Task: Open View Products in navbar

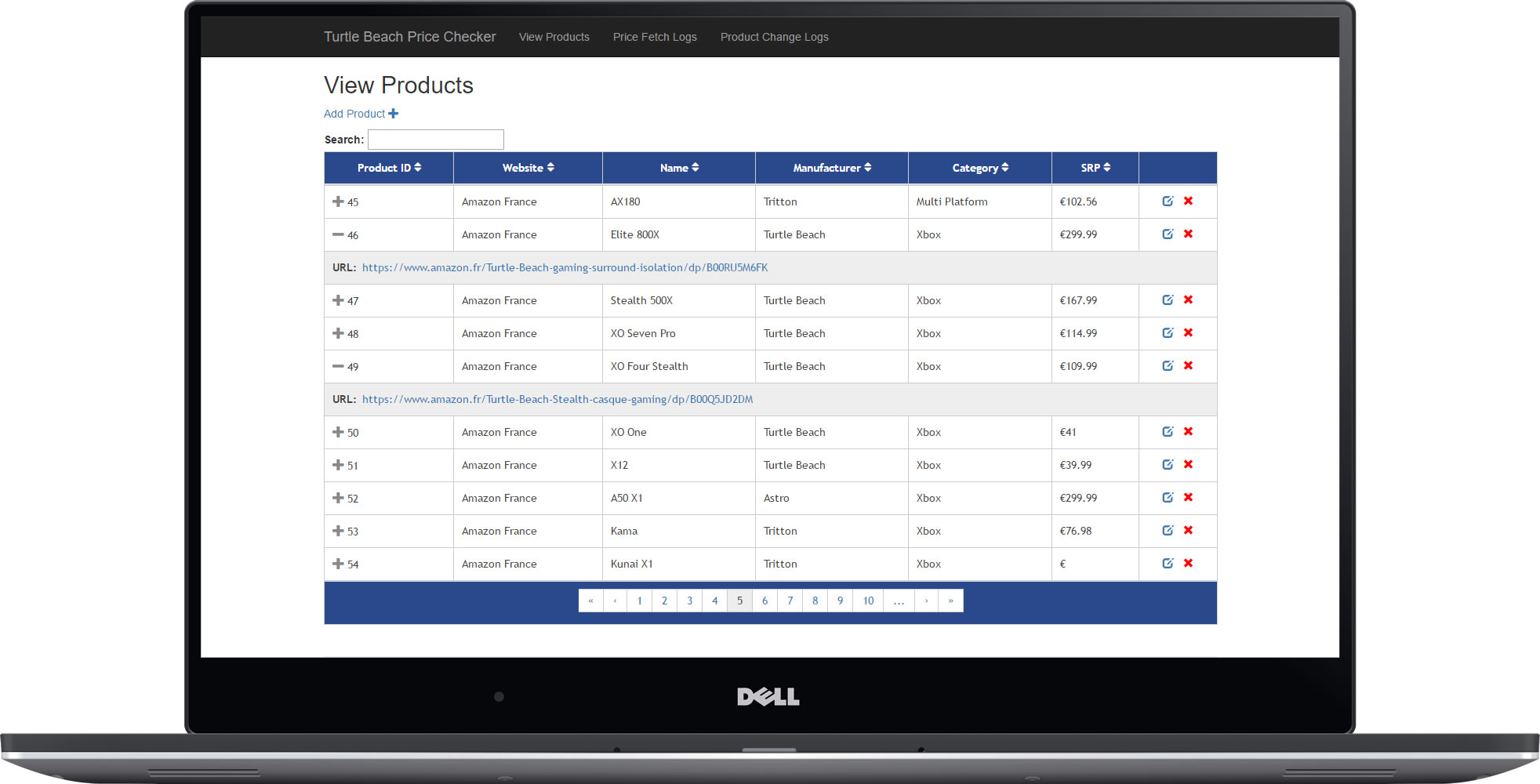Action: tap(554, 37)
